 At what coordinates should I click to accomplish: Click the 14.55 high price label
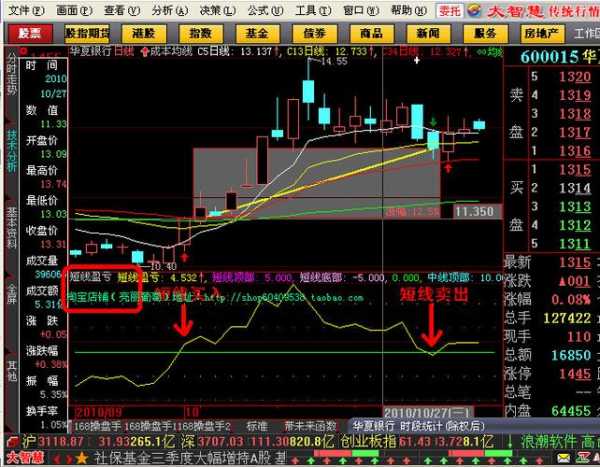click(x=334, y=61)
